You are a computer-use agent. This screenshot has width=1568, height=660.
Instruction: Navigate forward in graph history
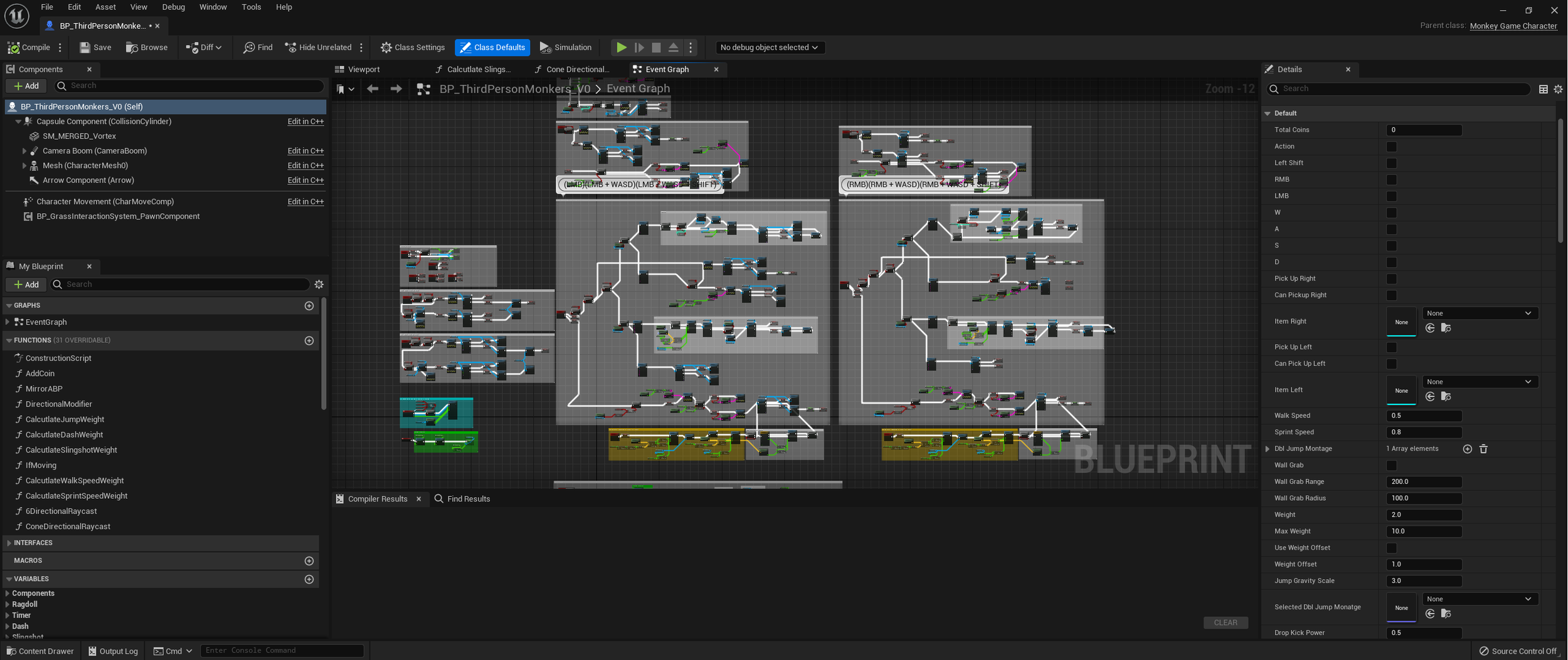396,89
